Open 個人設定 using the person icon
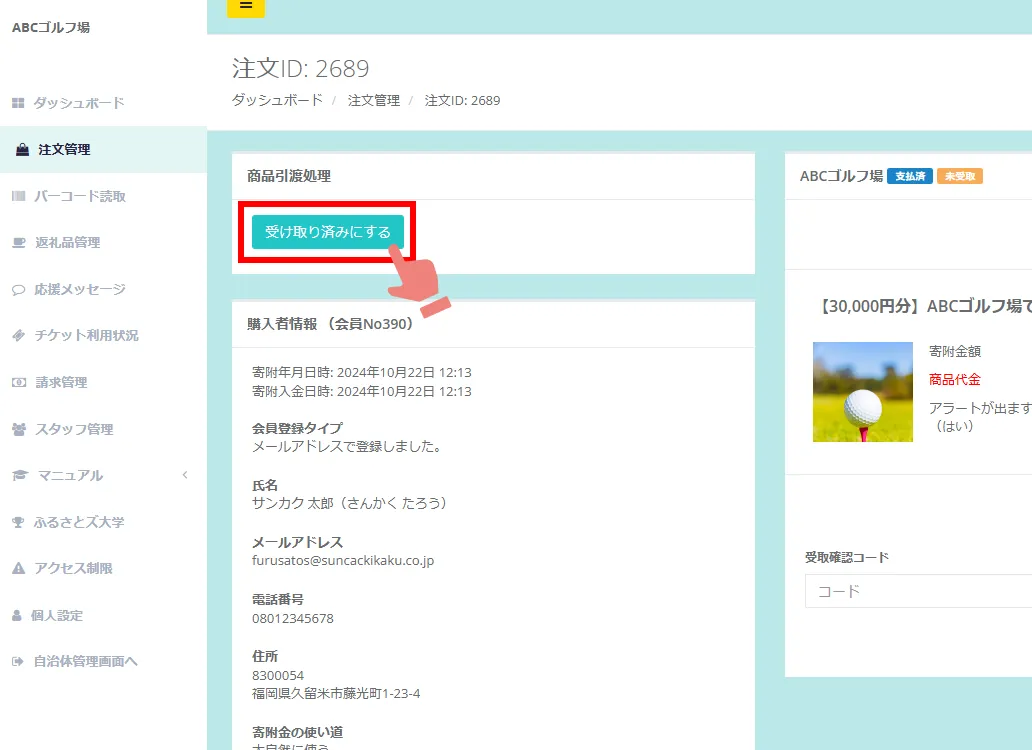Screen dimensions: 1032x750 (18, 615)
